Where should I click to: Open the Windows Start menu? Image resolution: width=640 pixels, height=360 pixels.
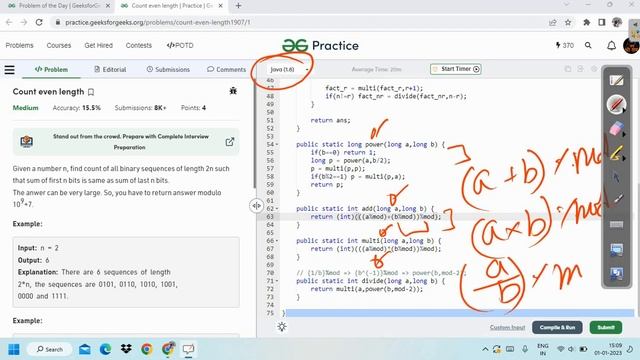[x=13, y=349]
